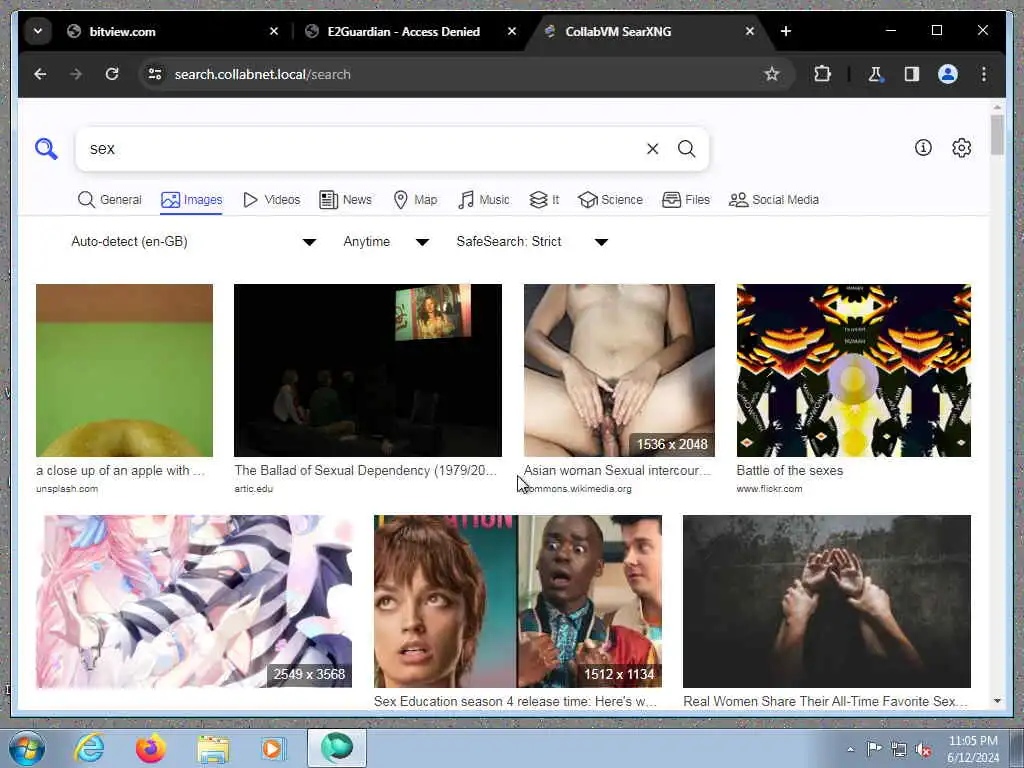Click the www.flickr.com source link
1024x768 pixels.
point(769,488)
